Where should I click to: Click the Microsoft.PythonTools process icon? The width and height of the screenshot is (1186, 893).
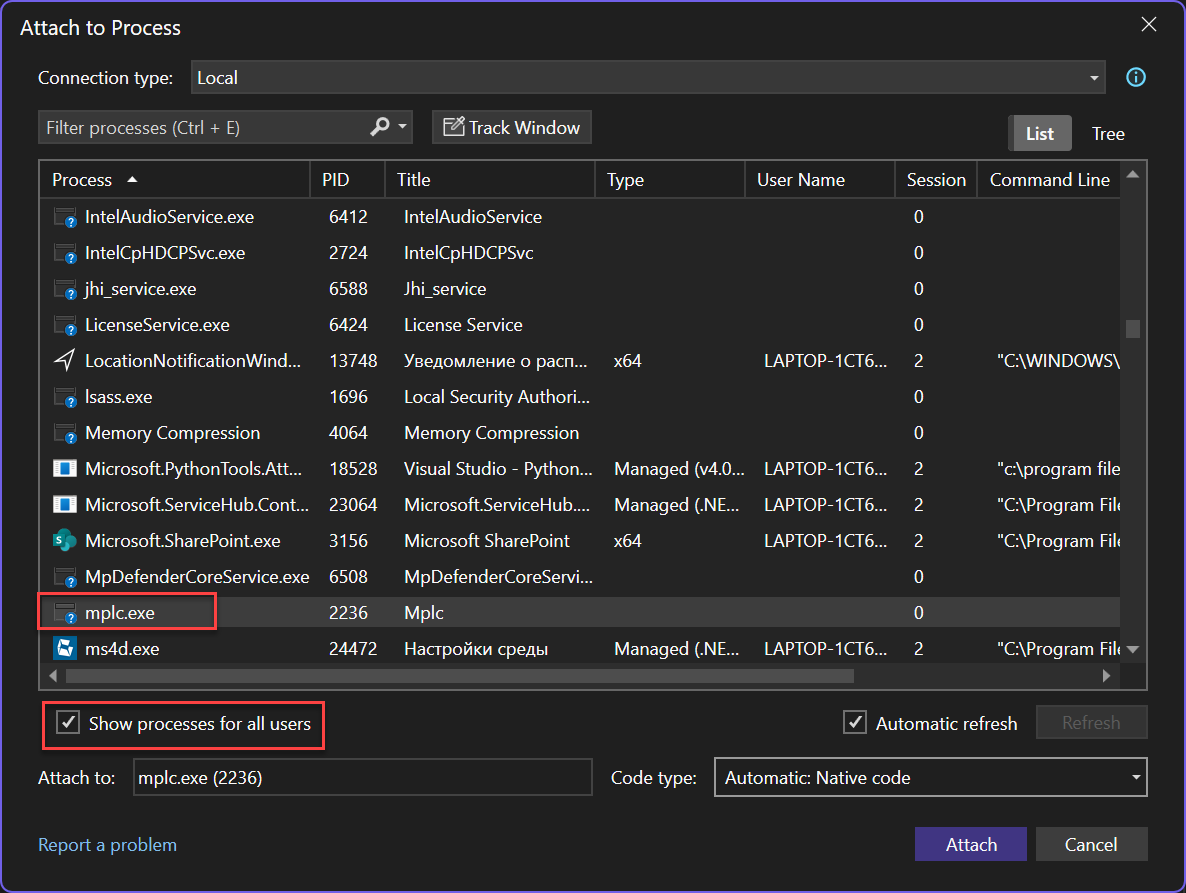(65, 469)
